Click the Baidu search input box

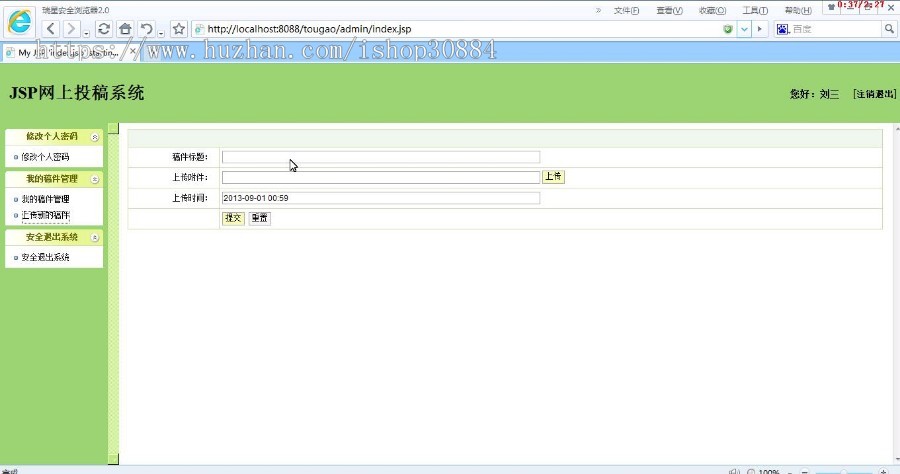pos(836,29)
